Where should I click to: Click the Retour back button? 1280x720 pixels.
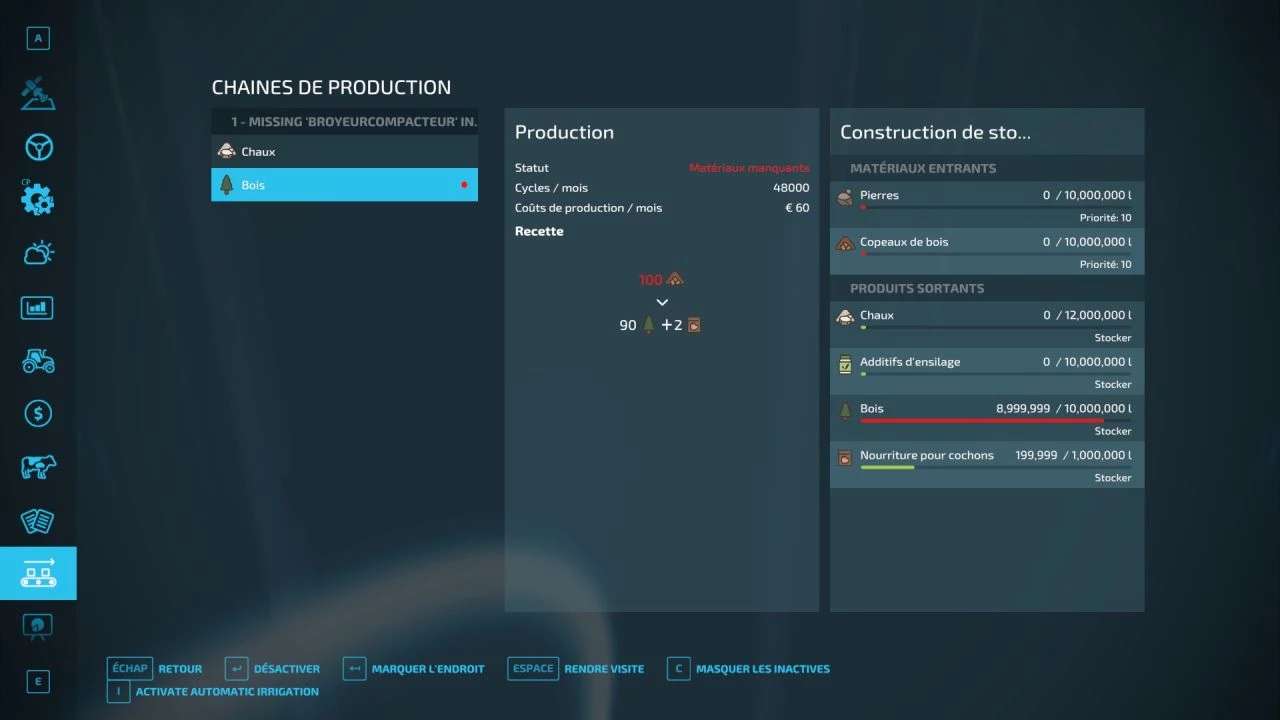pyautogui.click(x=156, y=669)
